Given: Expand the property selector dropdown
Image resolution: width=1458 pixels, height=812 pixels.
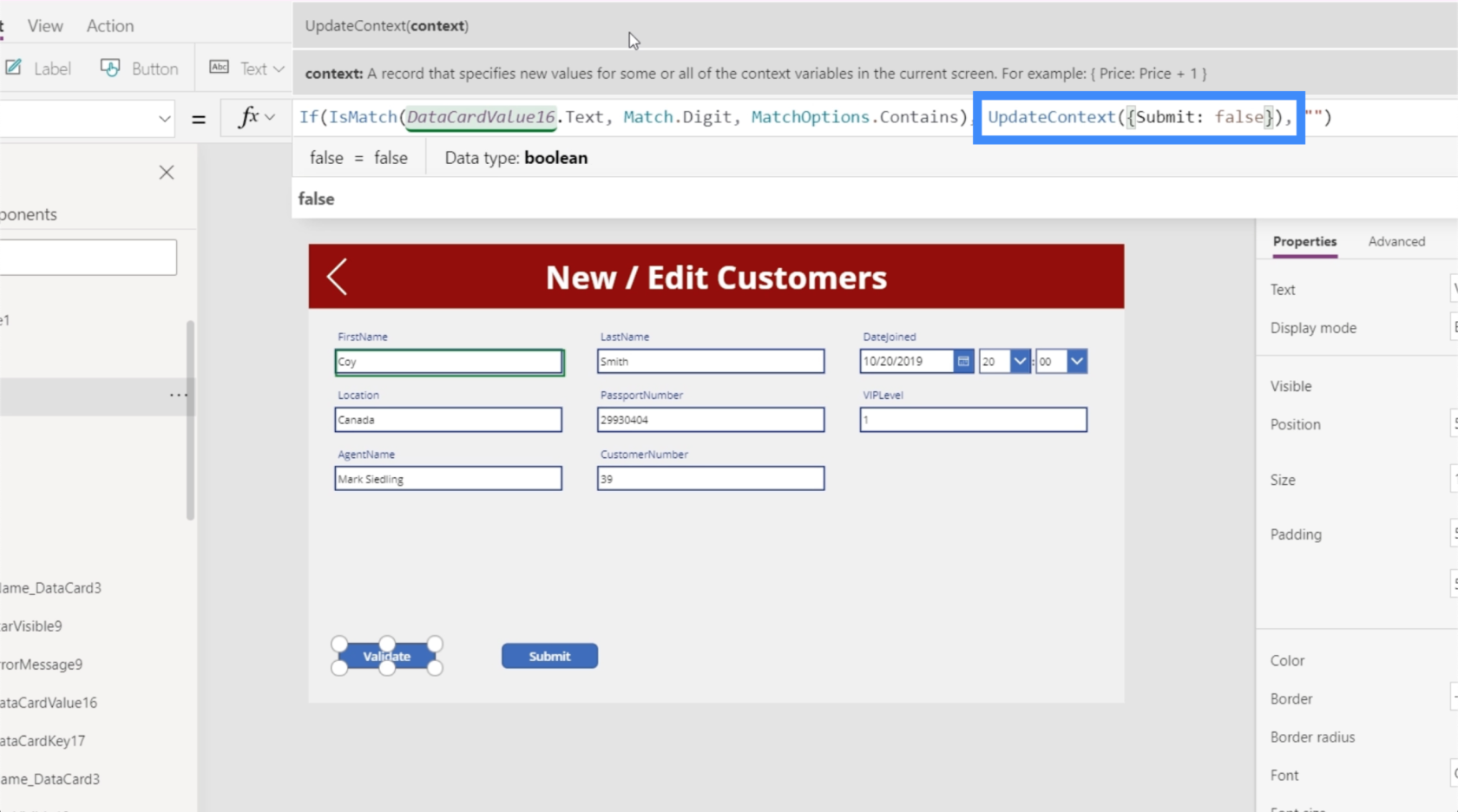Looking at the screenshot, I should pos(164,118).
